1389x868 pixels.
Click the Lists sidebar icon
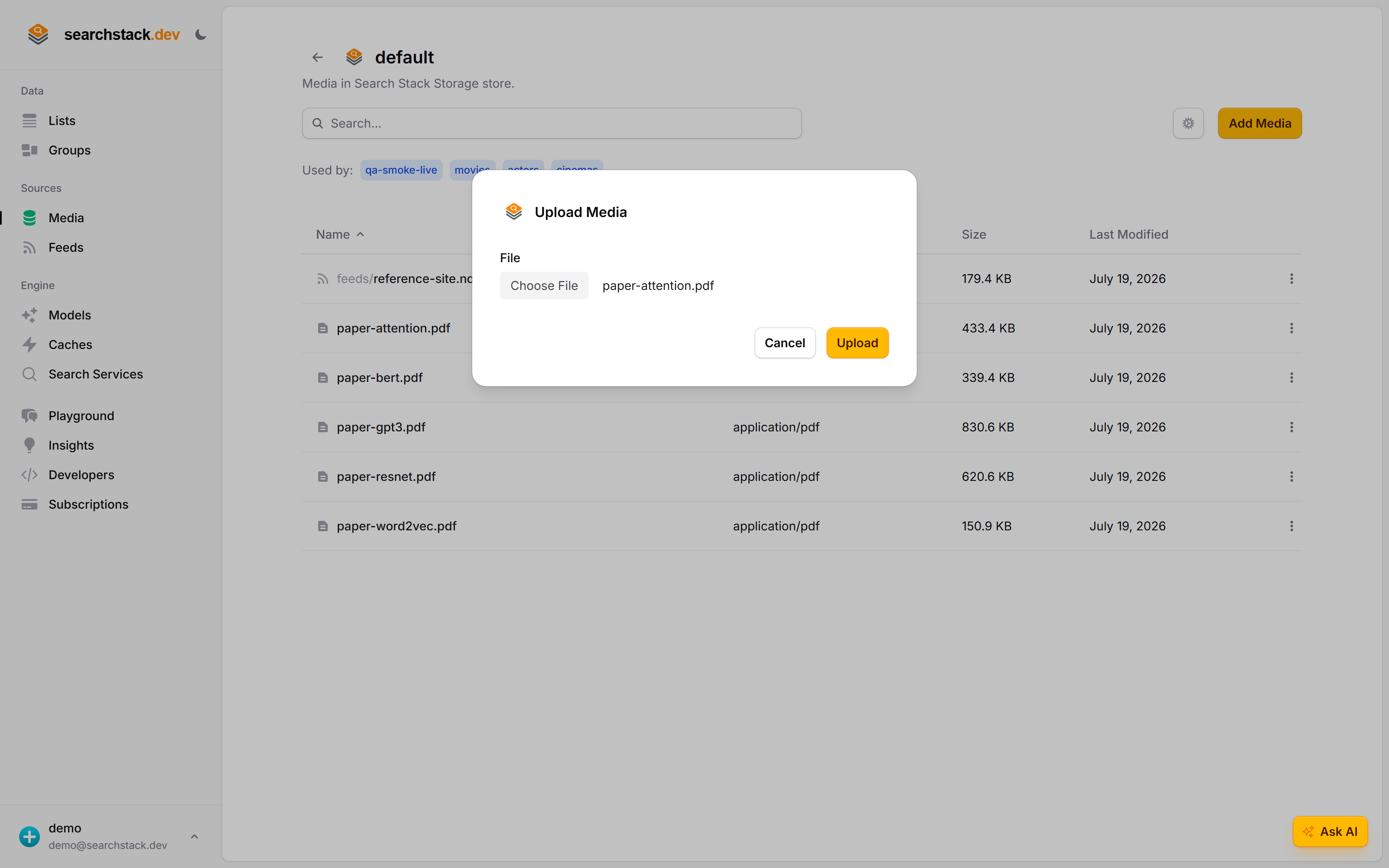[29, 121]
